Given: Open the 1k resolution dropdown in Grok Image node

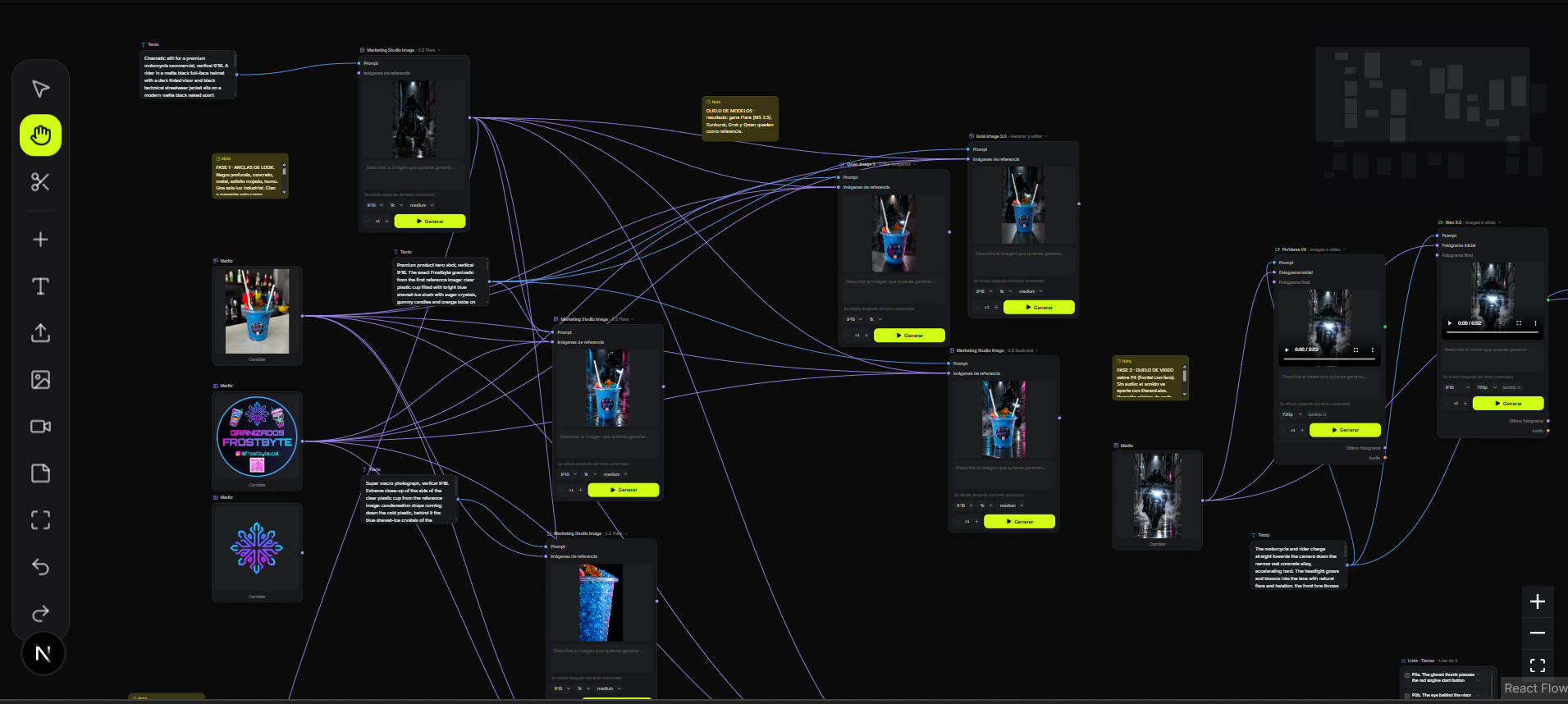Looking at the screenshot, I should point(1004,291).
